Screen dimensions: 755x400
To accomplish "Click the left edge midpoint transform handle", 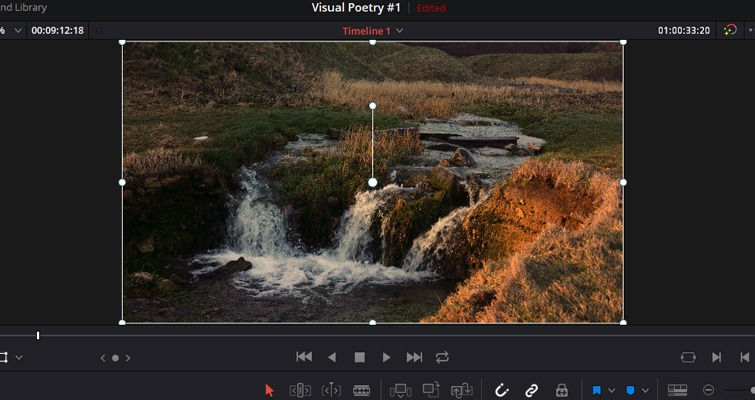I will [x=122, y=182].
